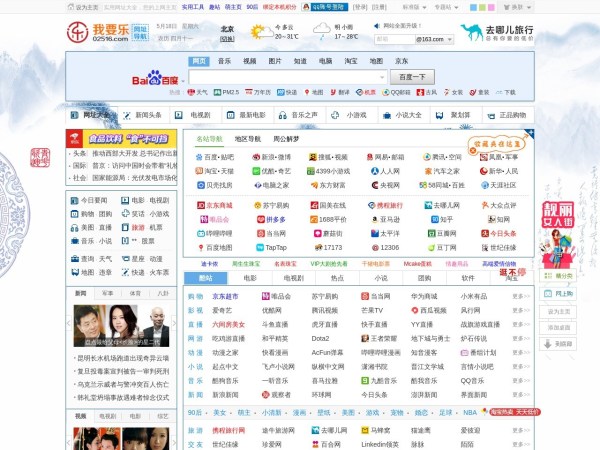Open the 万年历 calendar quick link

click(258, 92)
